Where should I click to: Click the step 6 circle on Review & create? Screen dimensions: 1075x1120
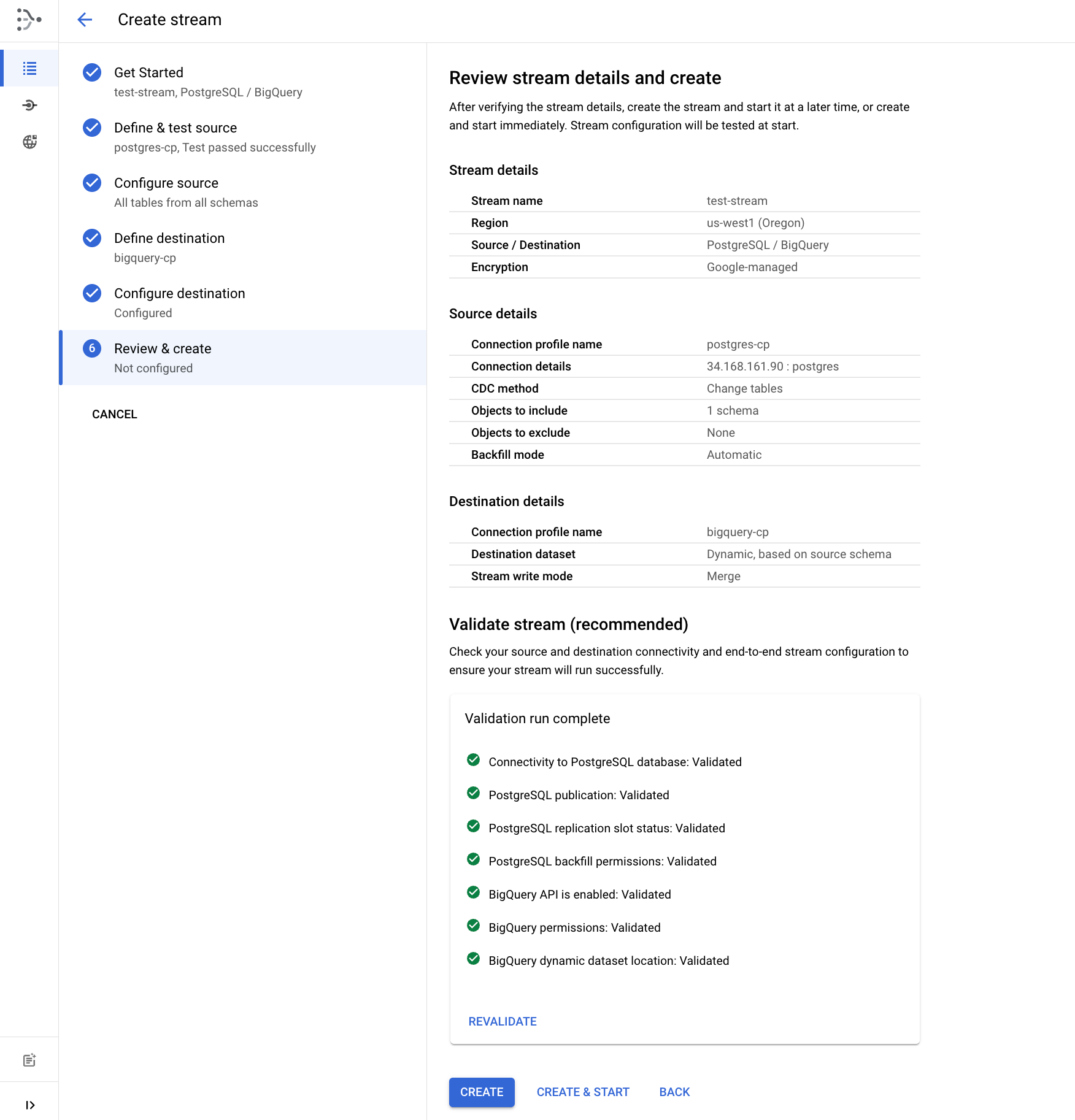pos(91,348)
